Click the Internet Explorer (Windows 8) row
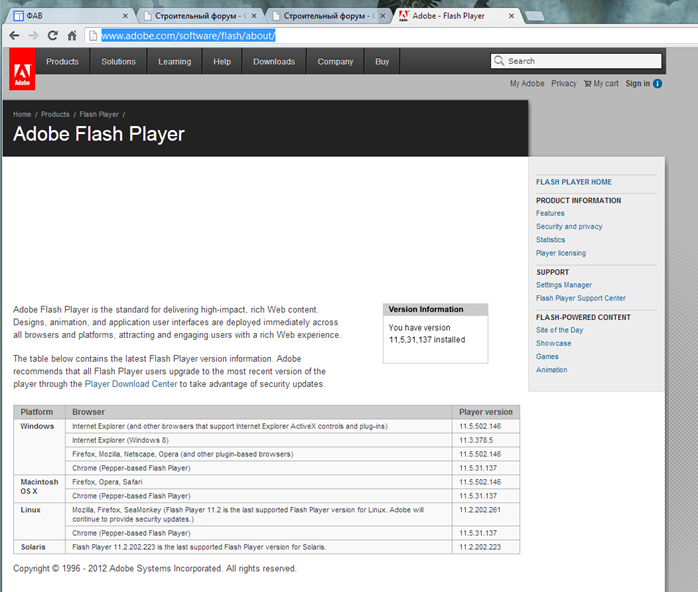The height and width of the screenshot is (592, 698). click(259, 440)
